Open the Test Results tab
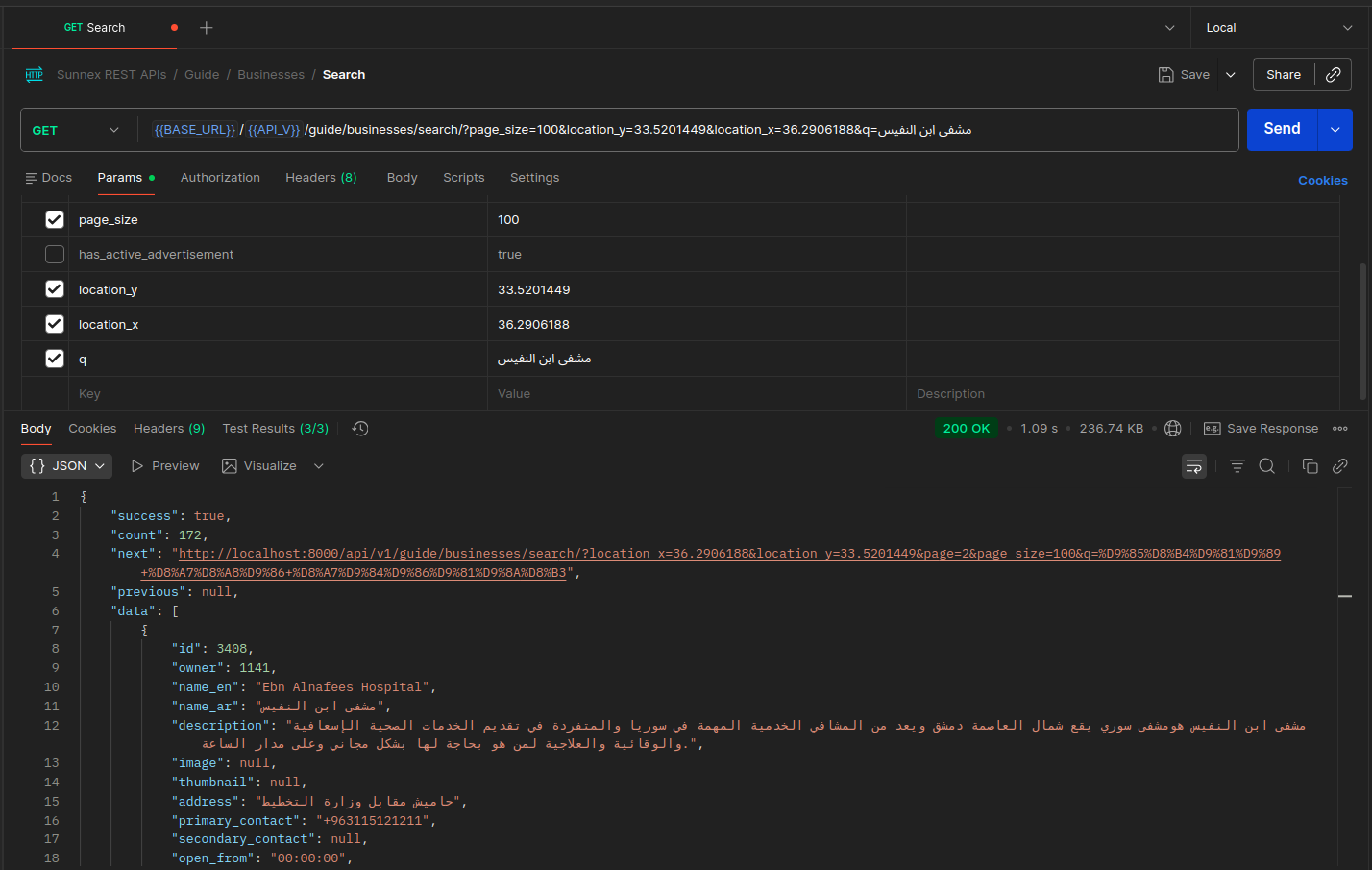This screenshot has width=1372, height=870. [275, 429]
